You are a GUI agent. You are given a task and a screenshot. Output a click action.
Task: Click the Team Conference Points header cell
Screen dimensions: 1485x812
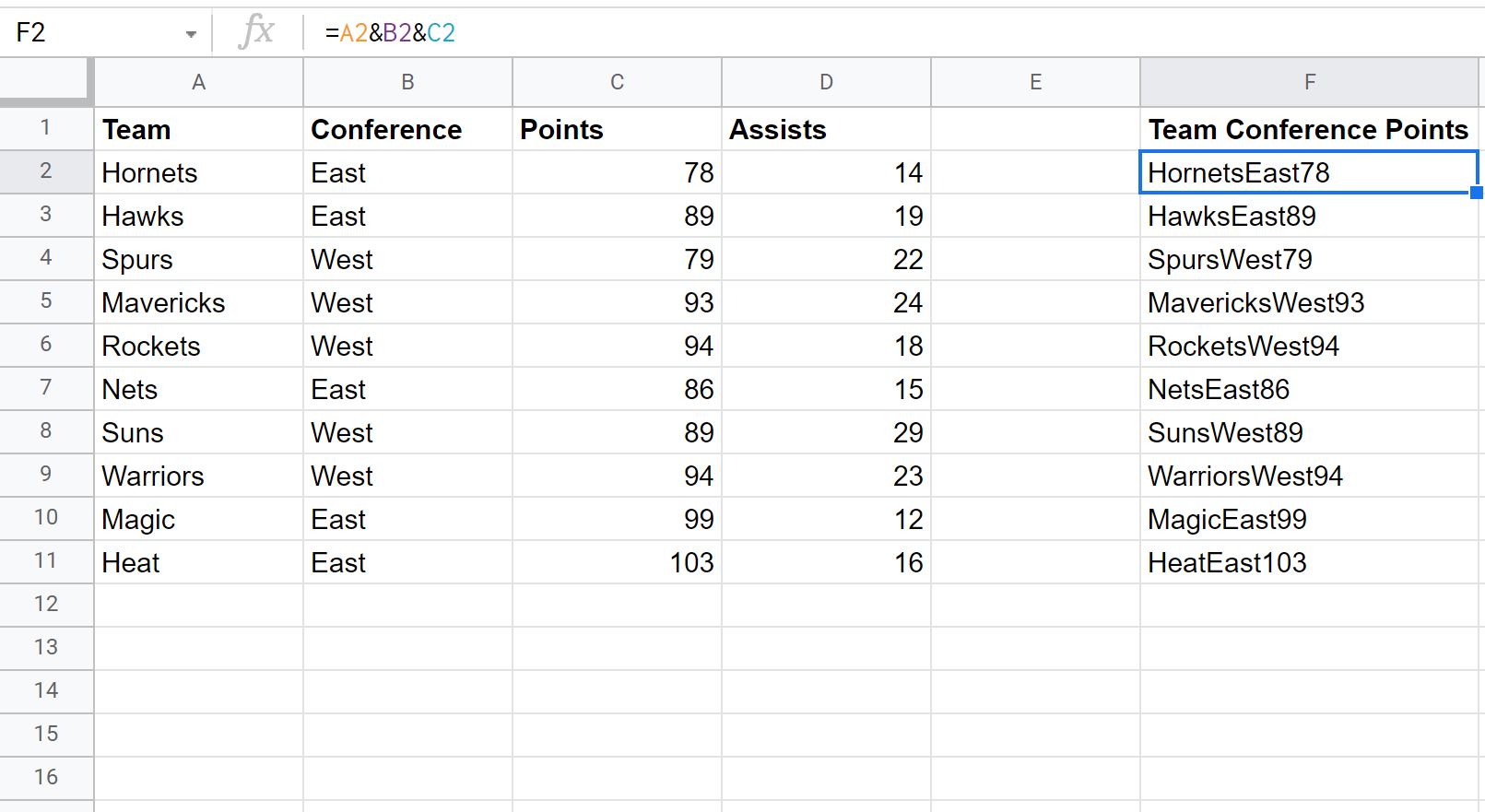(x=1309, y=129)
